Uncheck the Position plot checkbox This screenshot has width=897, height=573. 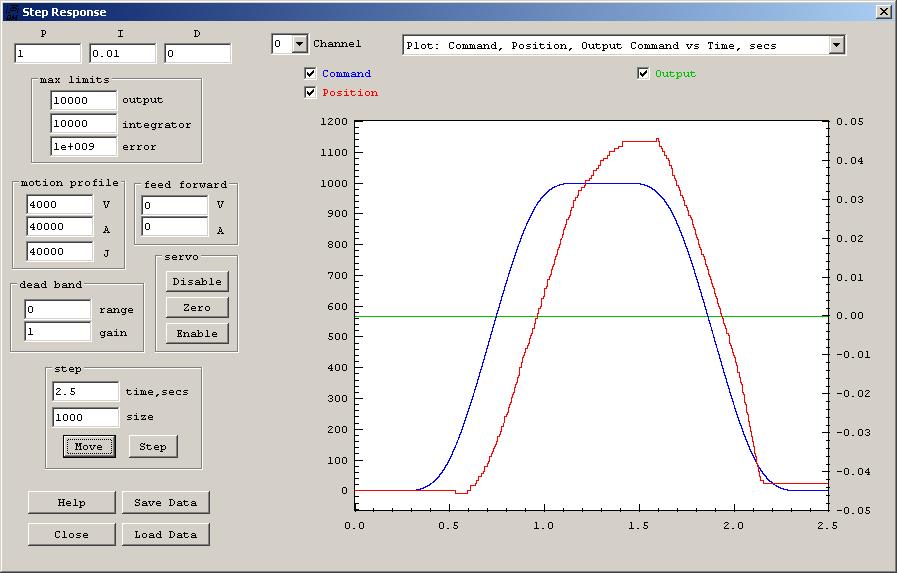click(x=311, y=93)
